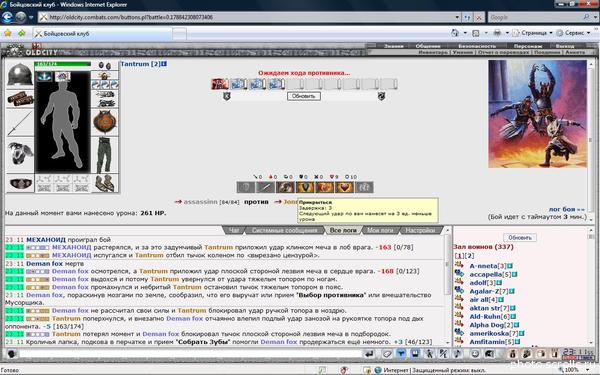Click Refresh button above players list
600x375 pixels.
(x=520, y=238)
